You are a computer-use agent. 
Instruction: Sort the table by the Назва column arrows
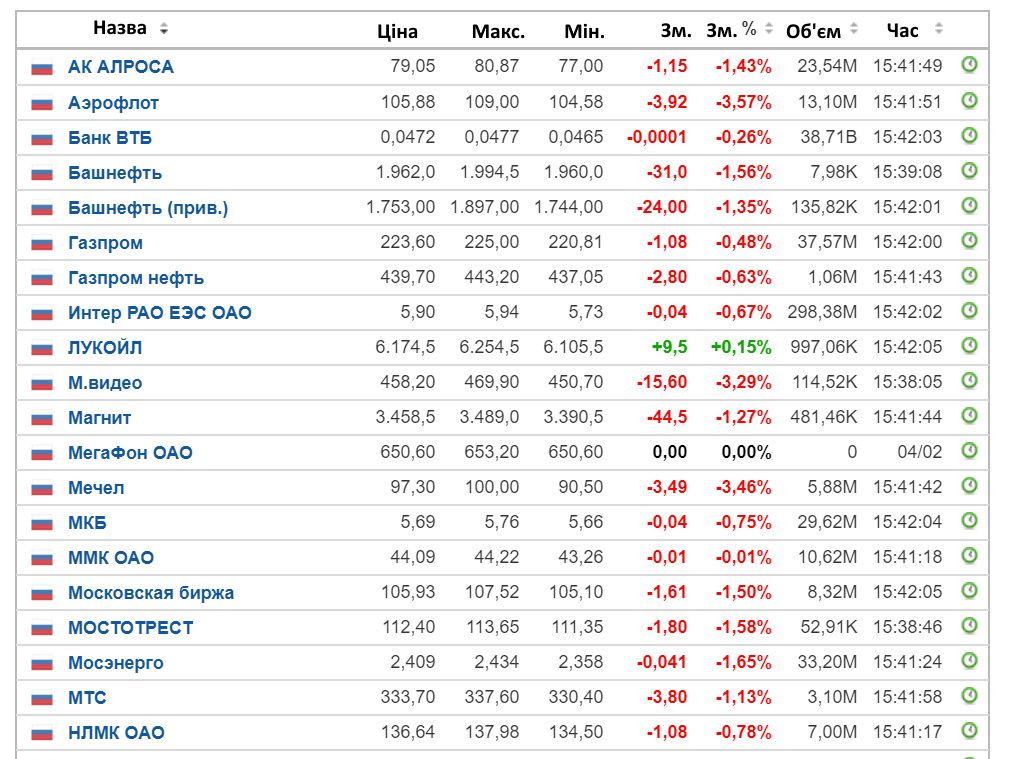tap(164, 28)
